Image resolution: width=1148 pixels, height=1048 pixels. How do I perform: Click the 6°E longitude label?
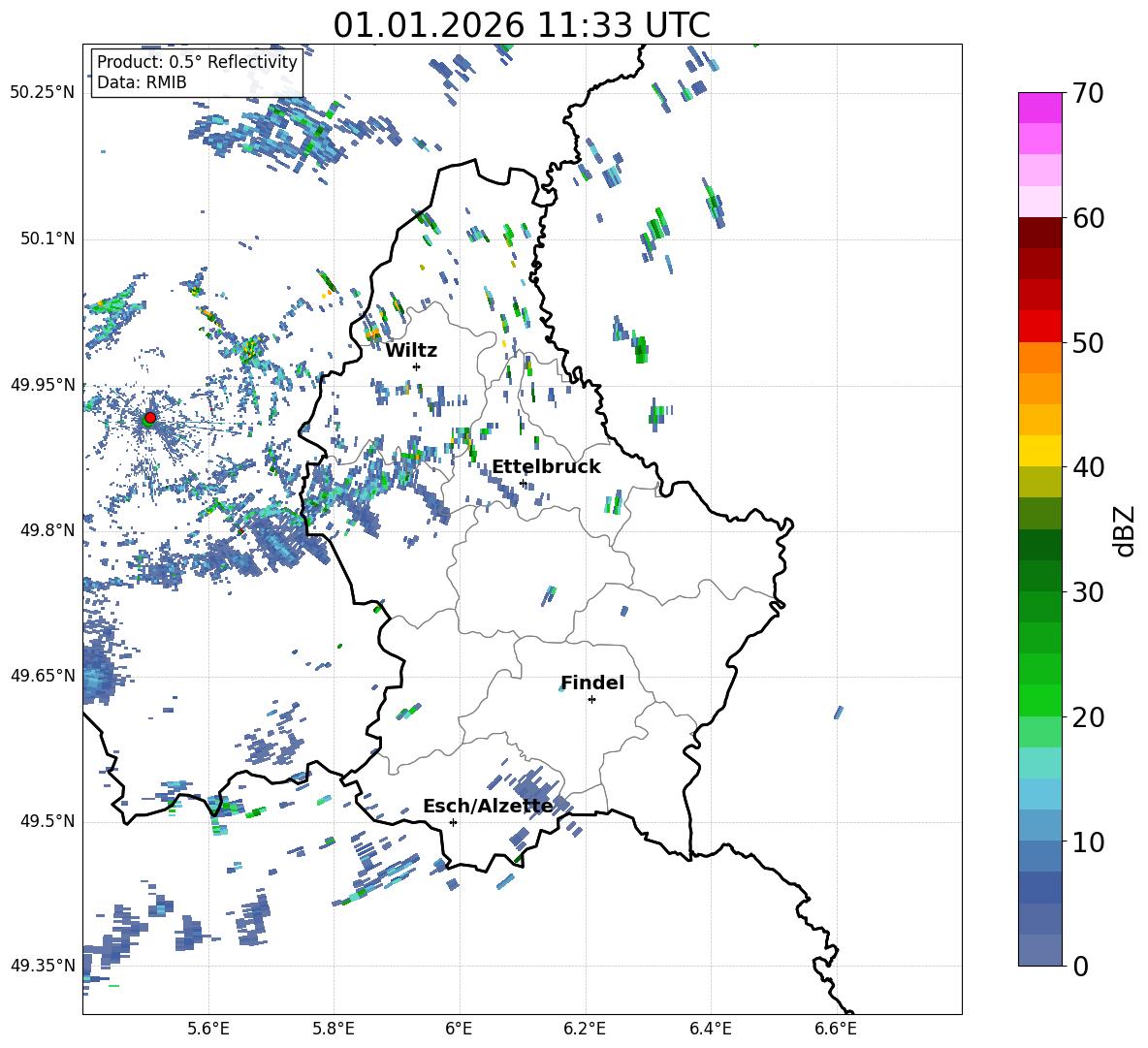[x=459, y=1029]
